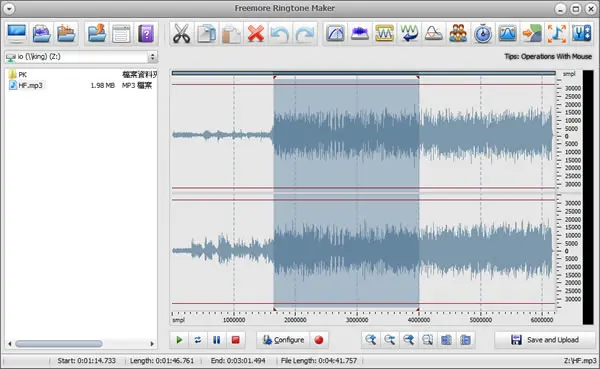Click the file list horizontal scrollbar

pos(59,344)
